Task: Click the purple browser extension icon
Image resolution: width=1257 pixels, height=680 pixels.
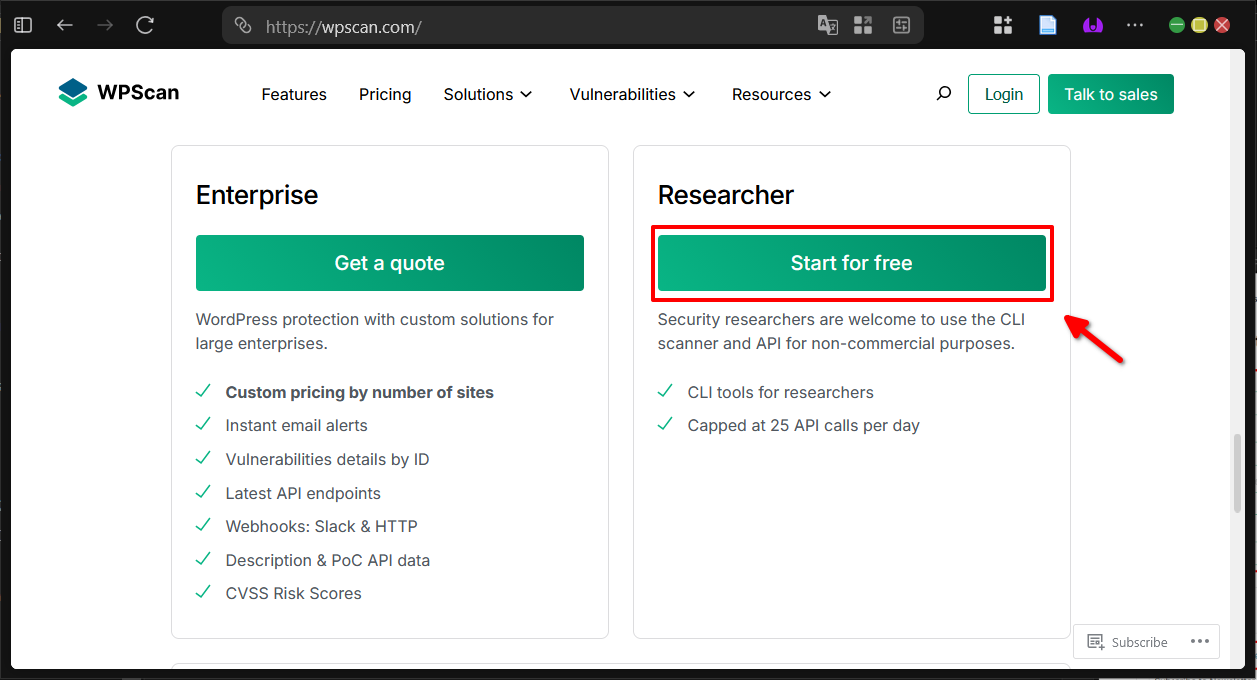Action: point(1092,24)
